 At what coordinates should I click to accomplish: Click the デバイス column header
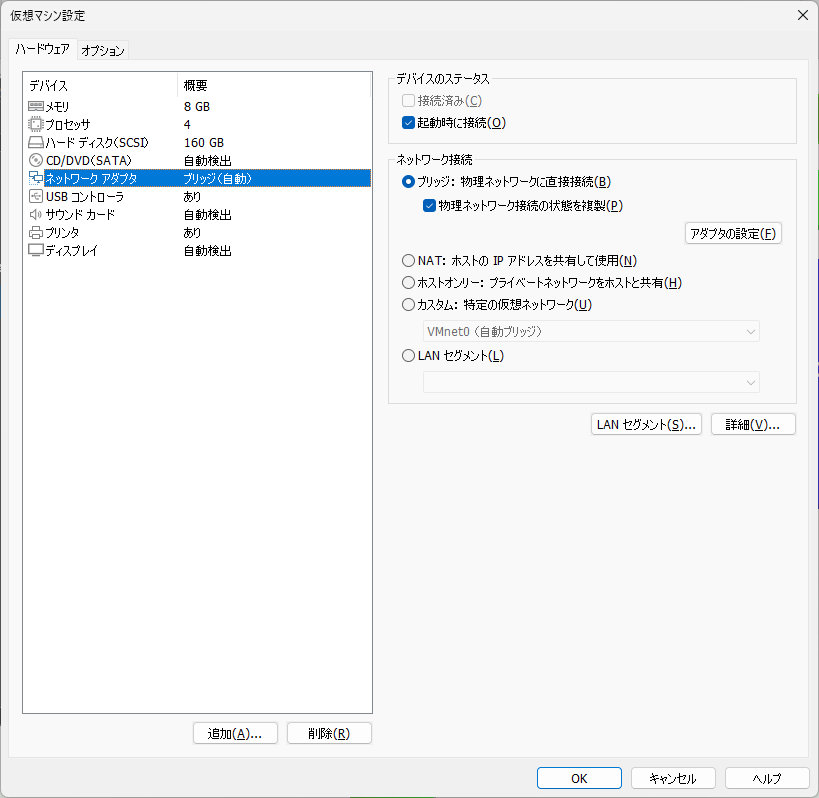(x=49, y=85)
